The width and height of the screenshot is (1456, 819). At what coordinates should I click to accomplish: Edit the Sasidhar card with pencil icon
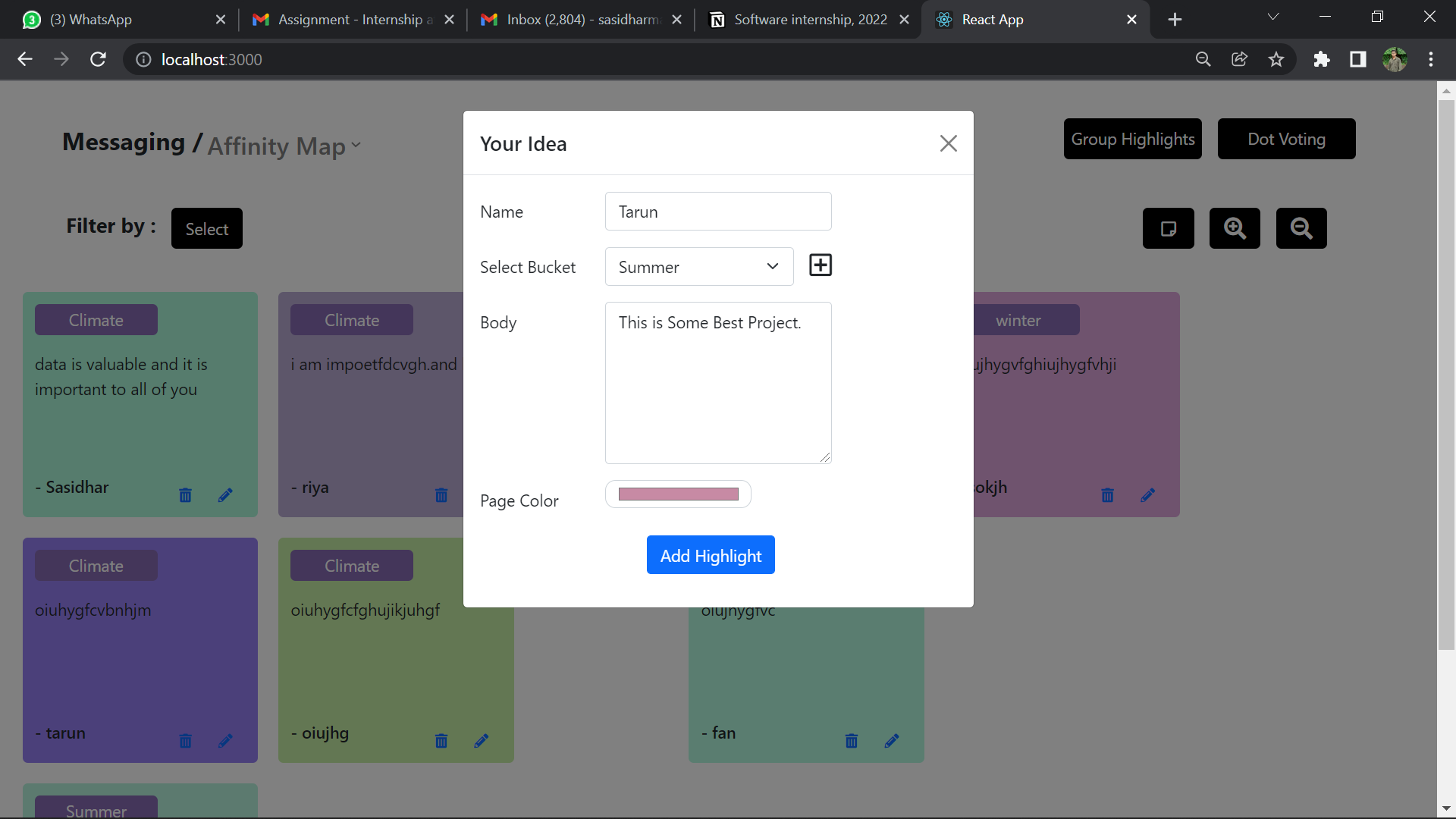tap(225, 495)
